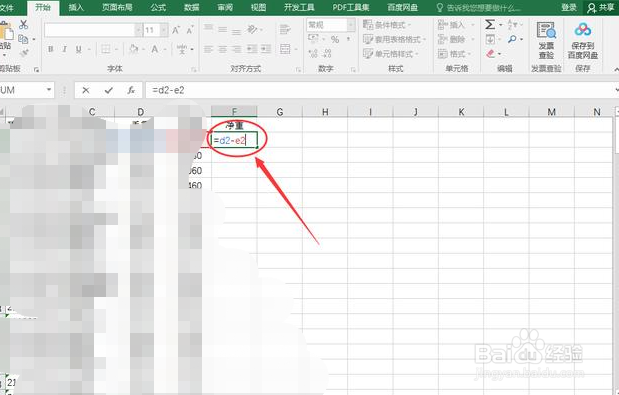The width and height of the screenshot is (619, 395).
Task: Center text horizontally
Action: tap(223, 49)
